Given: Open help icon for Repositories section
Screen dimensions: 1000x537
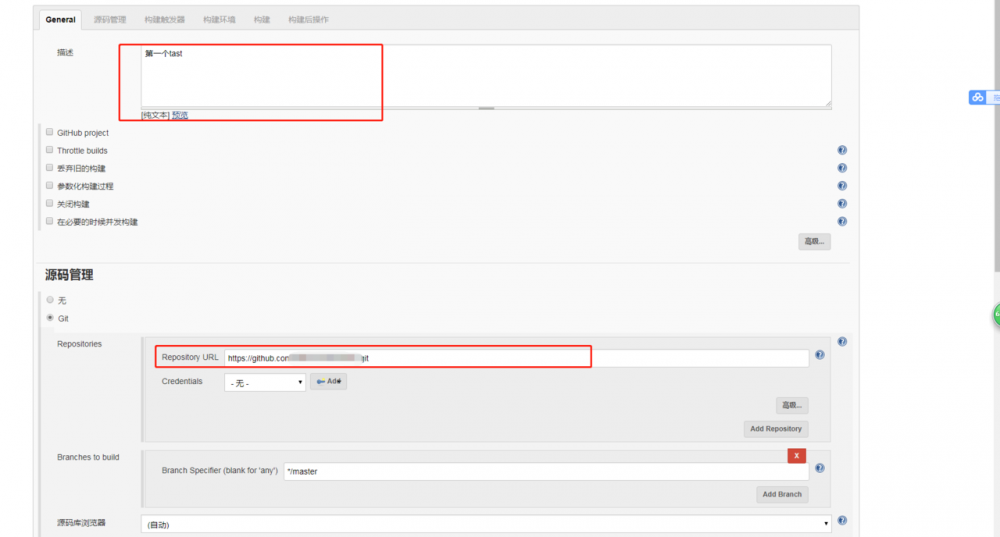Looking at the screenshot, I should tap(842, 342).
